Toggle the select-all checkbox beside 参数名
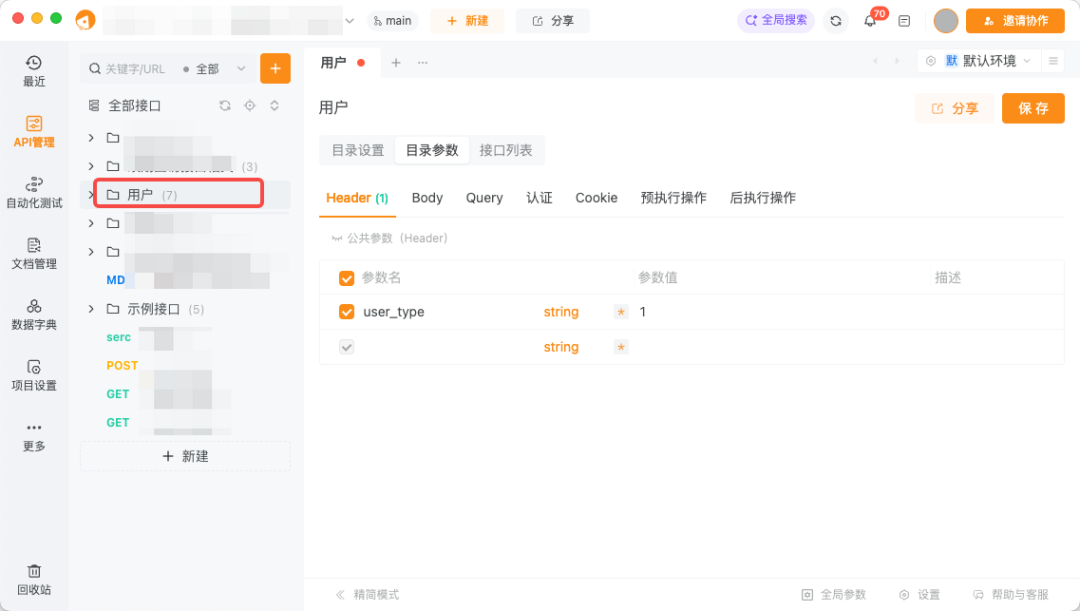The image size is (1080, 611). [347, 278]
